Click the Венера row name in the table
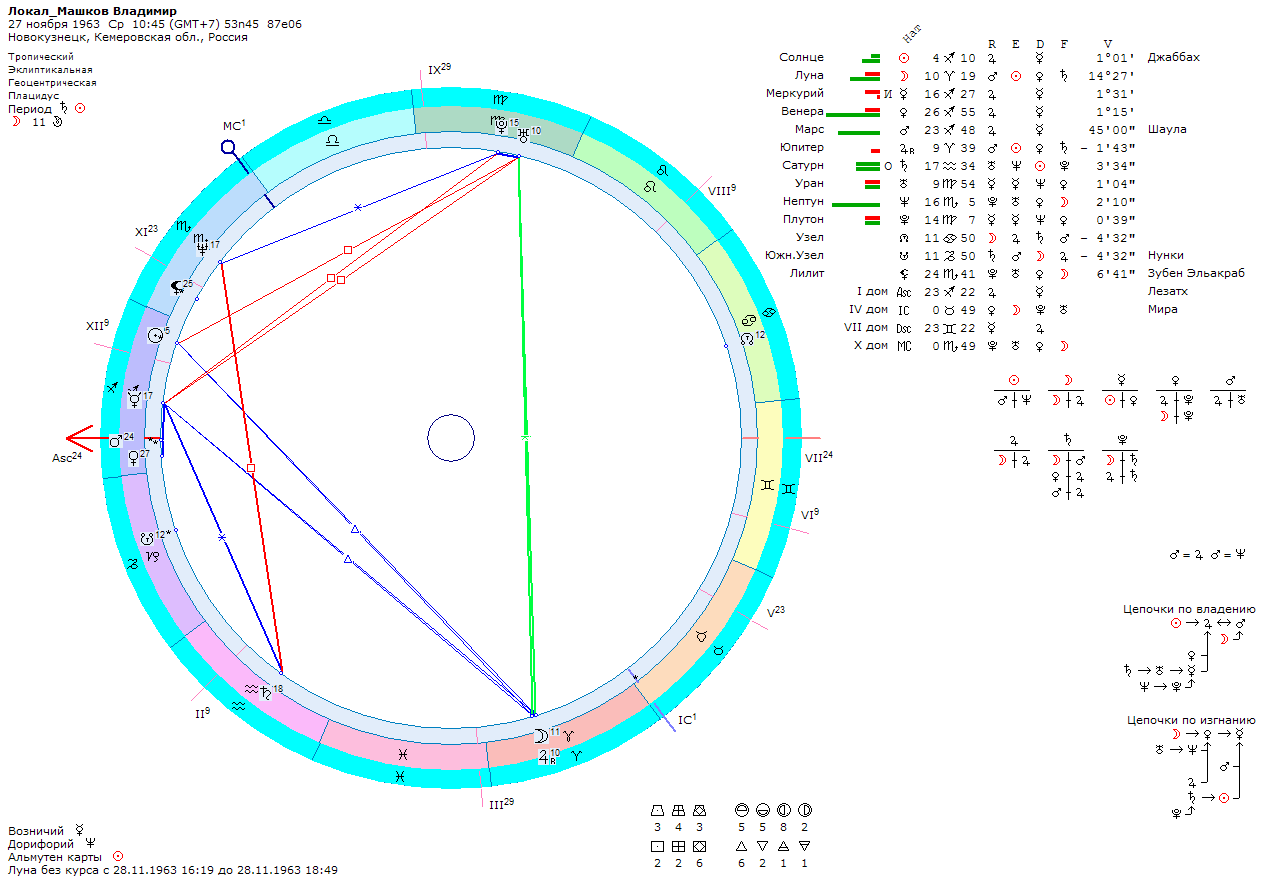 [802, 112]
